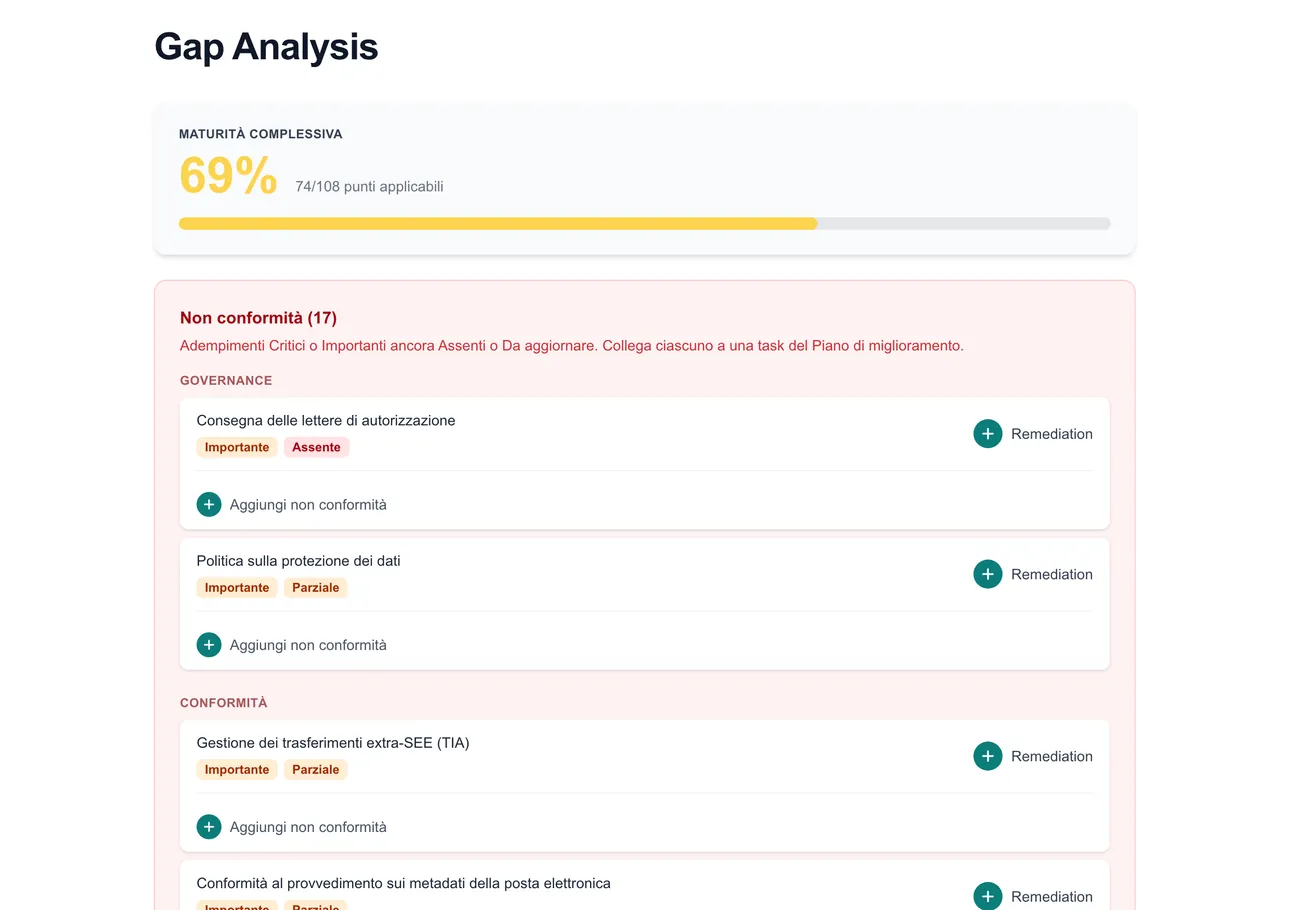
Task: Click the 'MATURITÀ COMPLESSIVA' label
Action: [261, 134]
